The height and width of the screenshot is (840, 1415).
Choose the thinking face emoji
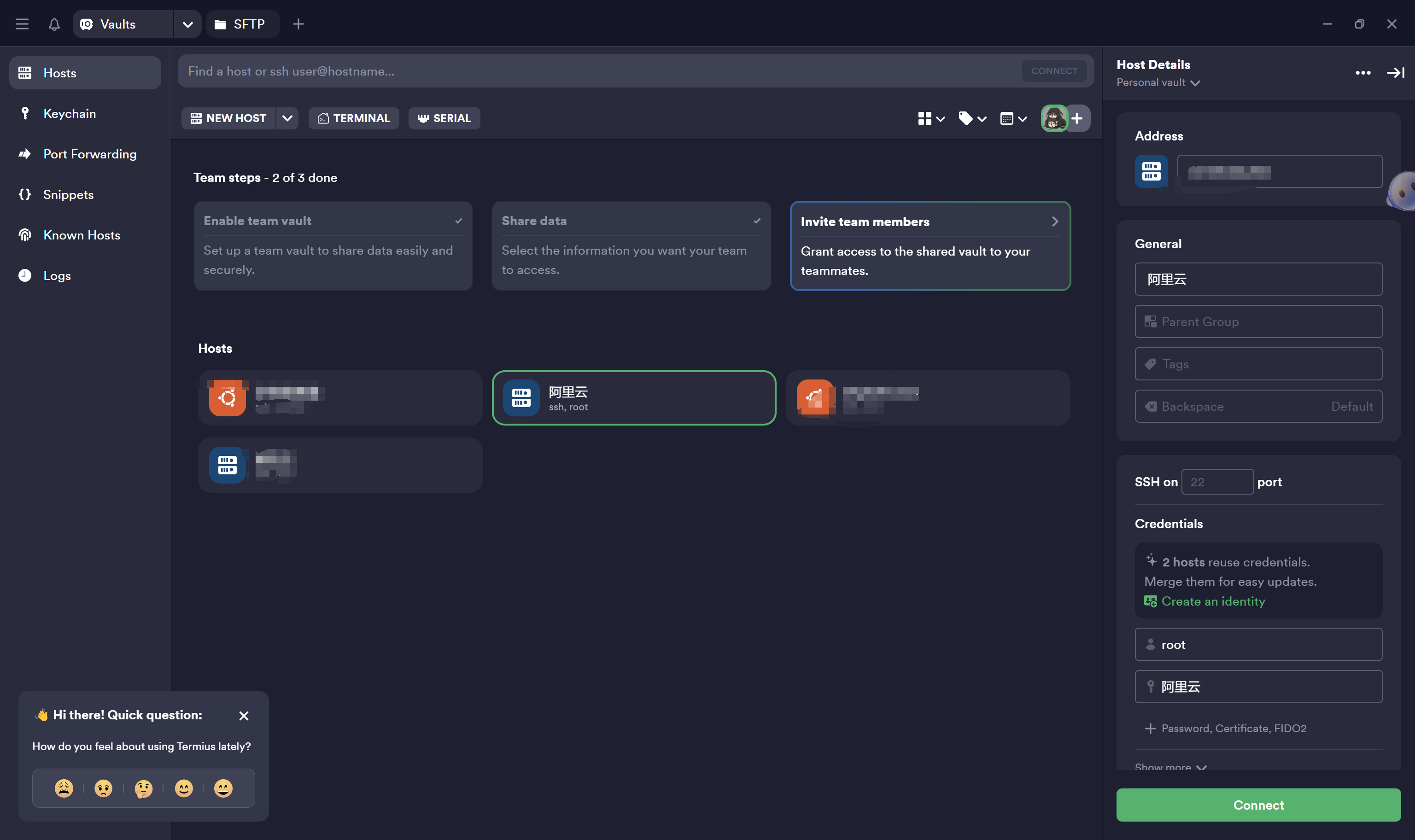point(143,788)
